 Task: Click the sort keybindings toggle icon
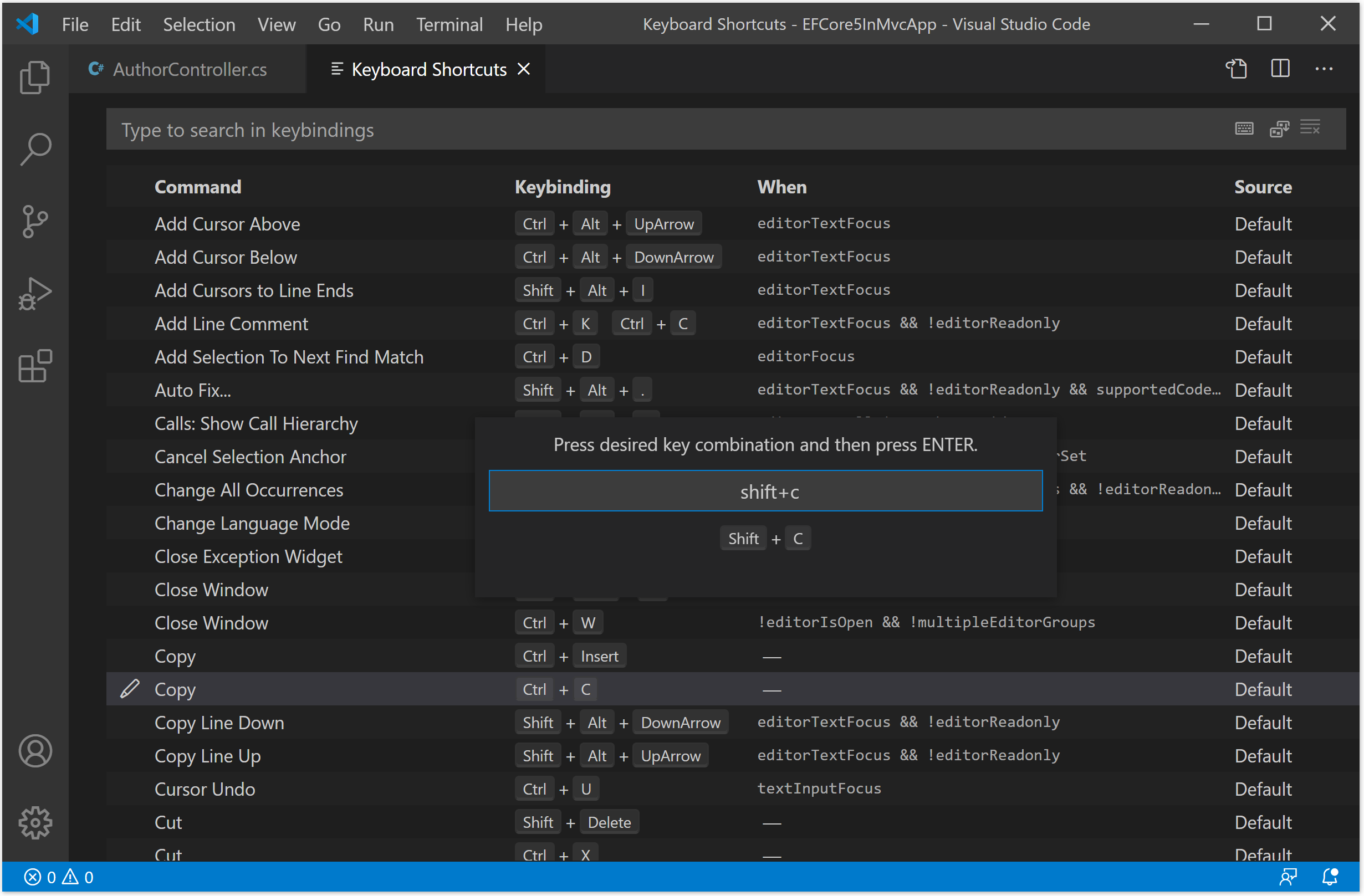point(1281,129)
